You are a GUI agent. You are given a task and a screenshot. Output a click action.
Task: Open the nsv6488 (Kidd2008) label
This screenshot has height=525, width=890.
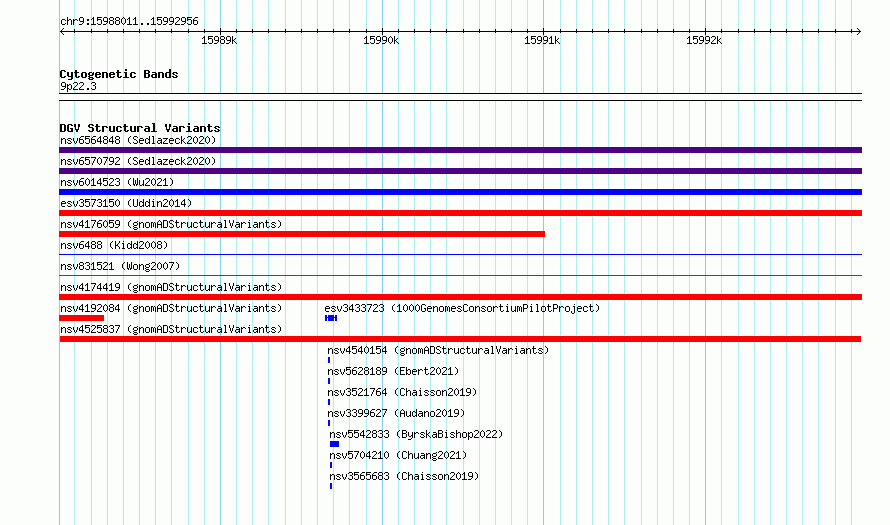coord(114,245)
